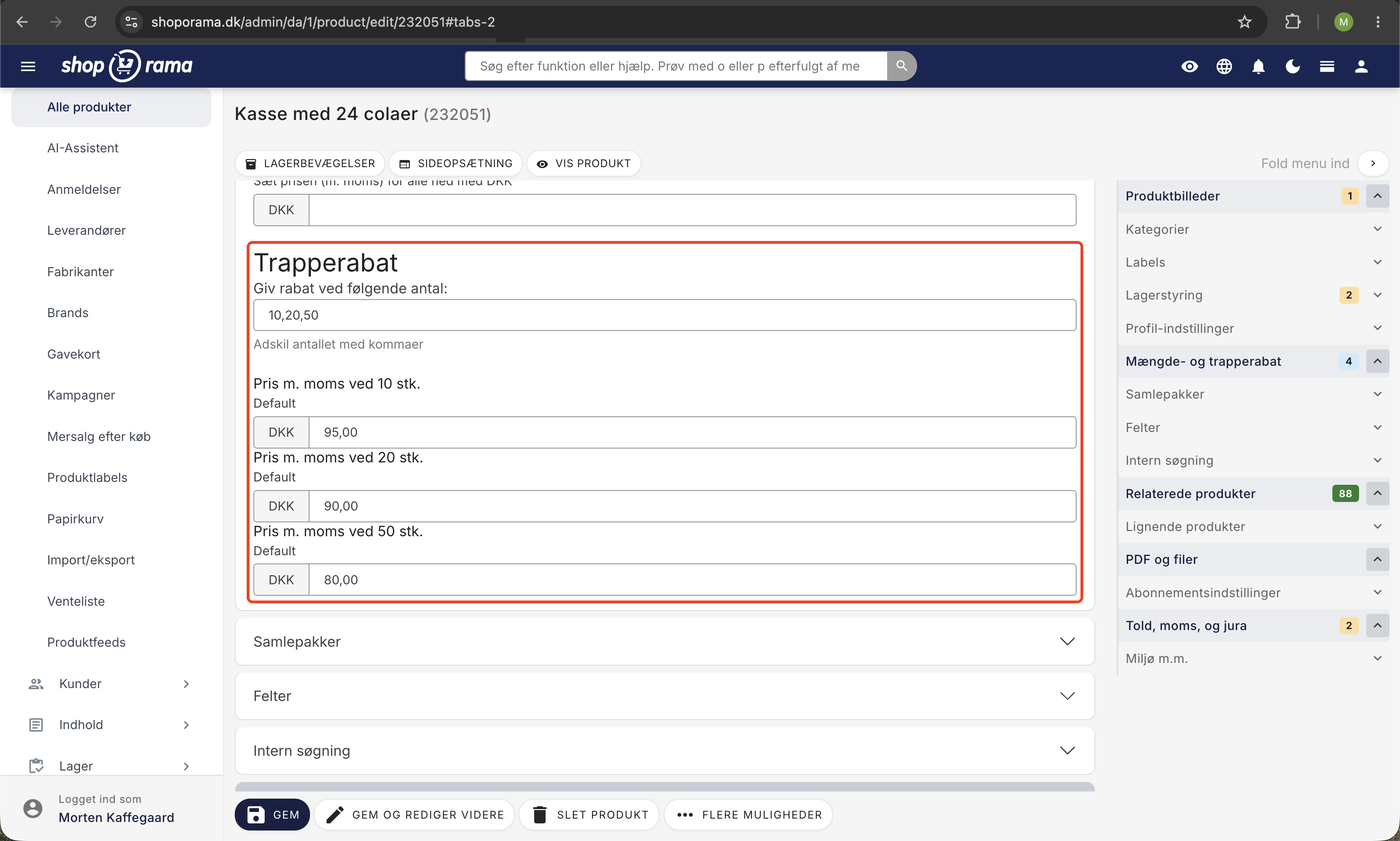Collapse Produktbilleder section chevron
This screenshot has height=841, width=1400.
[x=1377, y=196]
